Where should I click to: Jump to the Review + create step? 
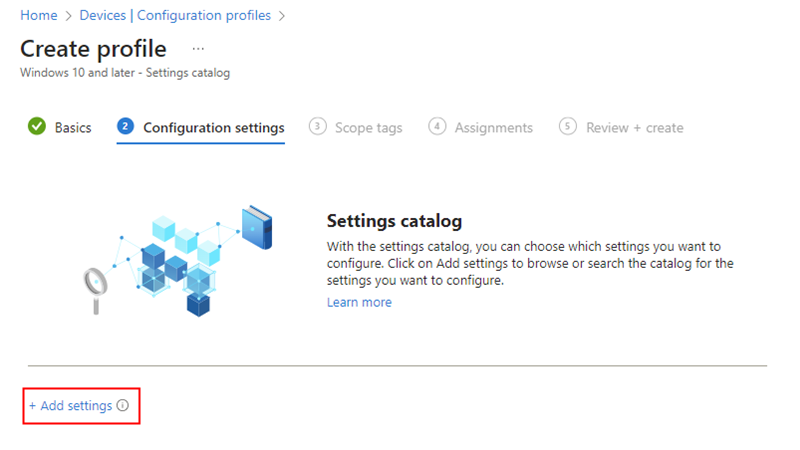pyautogui.click(x=634, y=128)
